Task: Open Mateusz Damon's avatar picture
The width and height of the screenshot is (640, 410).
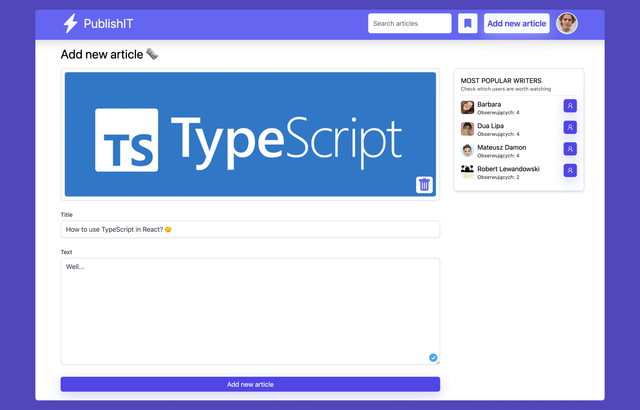Action: 467,151
